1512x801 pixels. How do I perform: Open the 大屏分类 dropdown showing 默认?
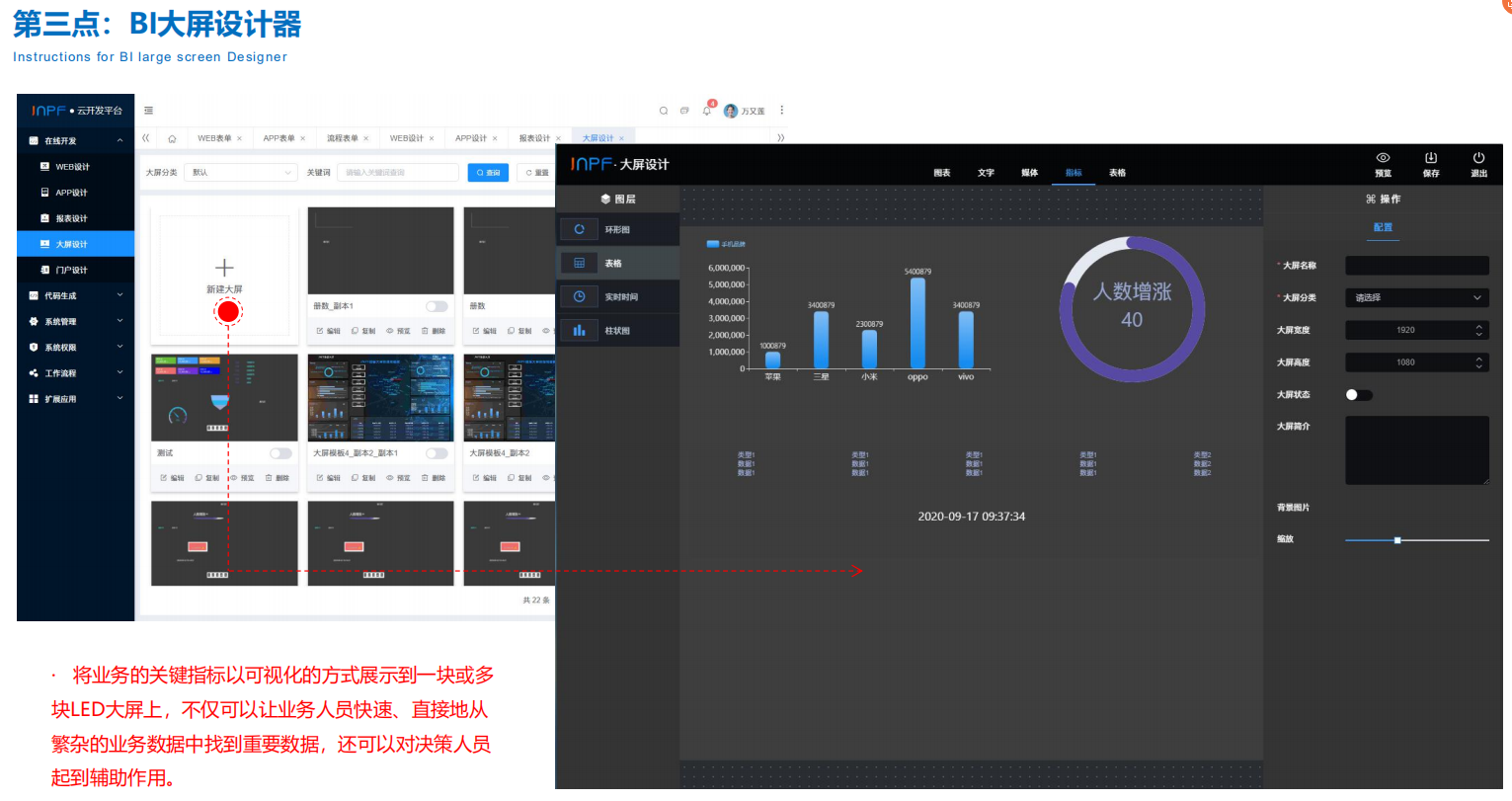240,172
